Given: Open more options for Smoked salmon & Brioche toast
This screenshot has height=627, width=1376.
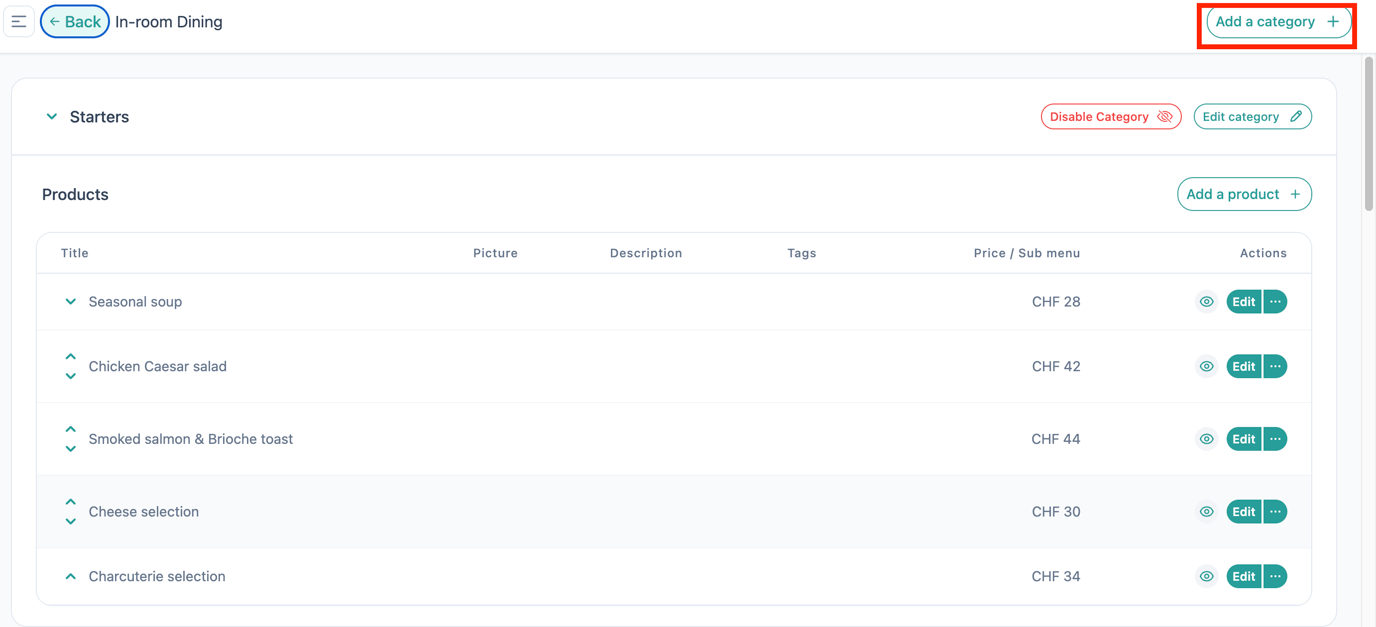Looking at the screenshot, I should 1274,438.
